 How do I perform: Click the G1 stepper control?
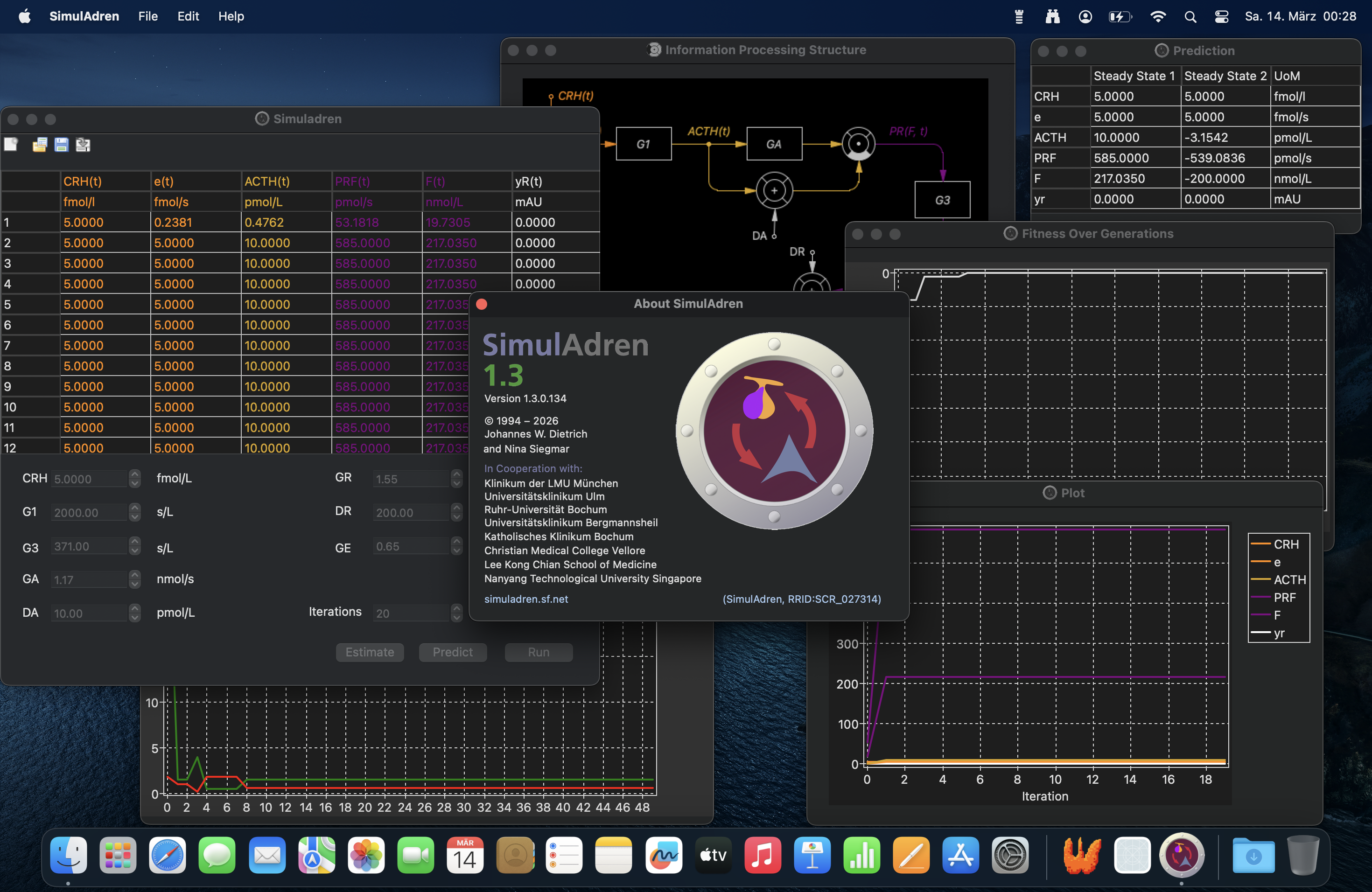pyautogui.click(x=135, y=512)
